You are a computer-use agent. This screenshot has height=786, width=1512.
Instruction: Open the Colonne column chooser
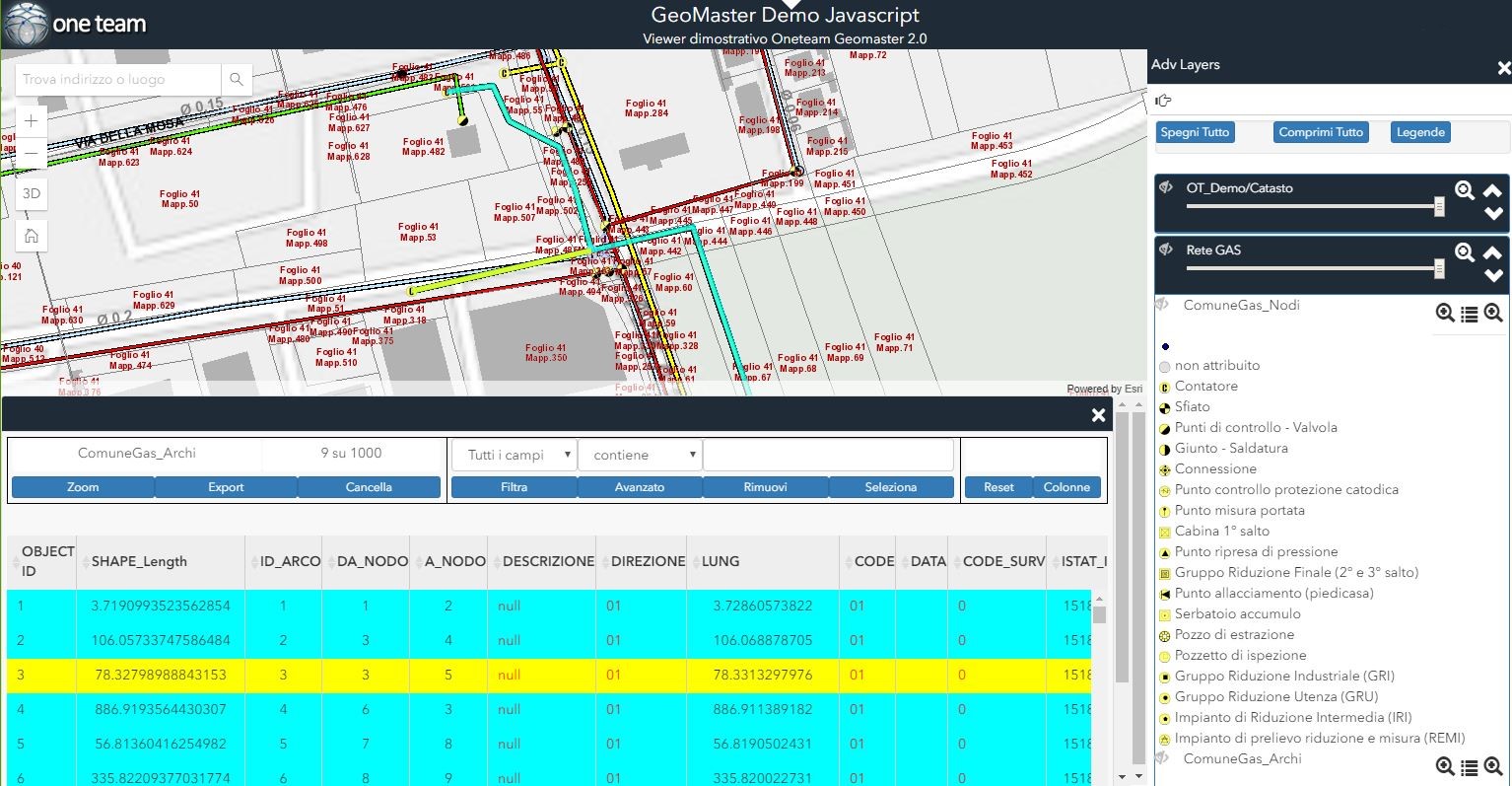pos(1066,487)
